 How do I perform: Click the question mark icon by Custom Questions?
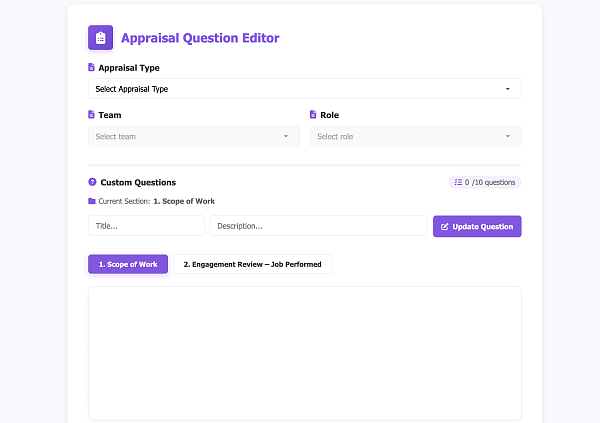(92, 182)
